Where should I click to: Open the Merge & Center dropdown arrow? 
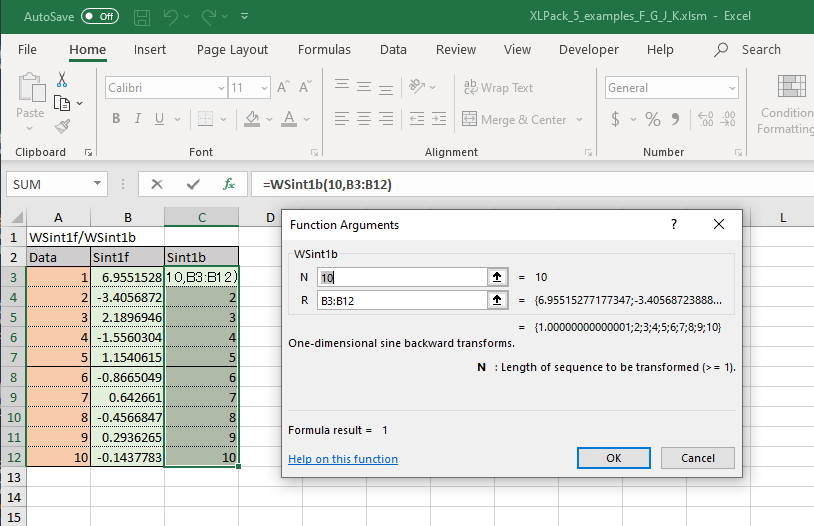pos(579,119)
